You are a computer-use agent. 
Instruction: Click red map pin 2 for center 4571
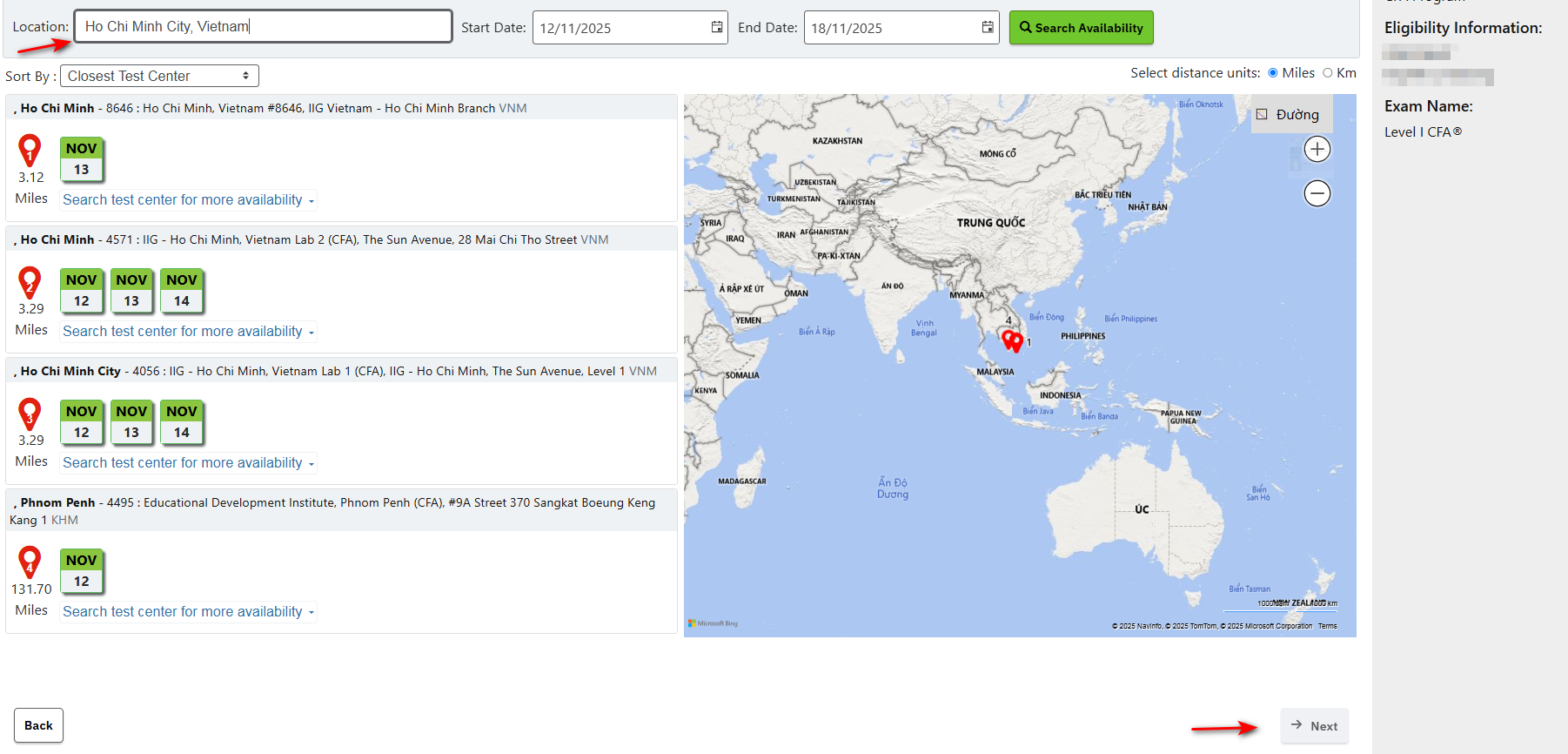30,282
